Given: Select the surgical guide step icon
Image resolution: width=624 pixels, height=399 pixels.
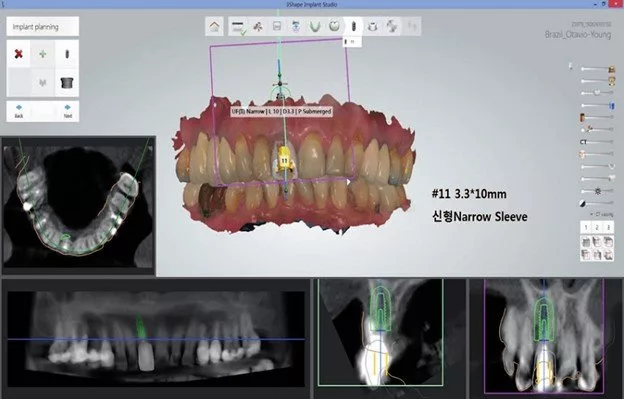Looking at the screenshot, I should 372,27.
